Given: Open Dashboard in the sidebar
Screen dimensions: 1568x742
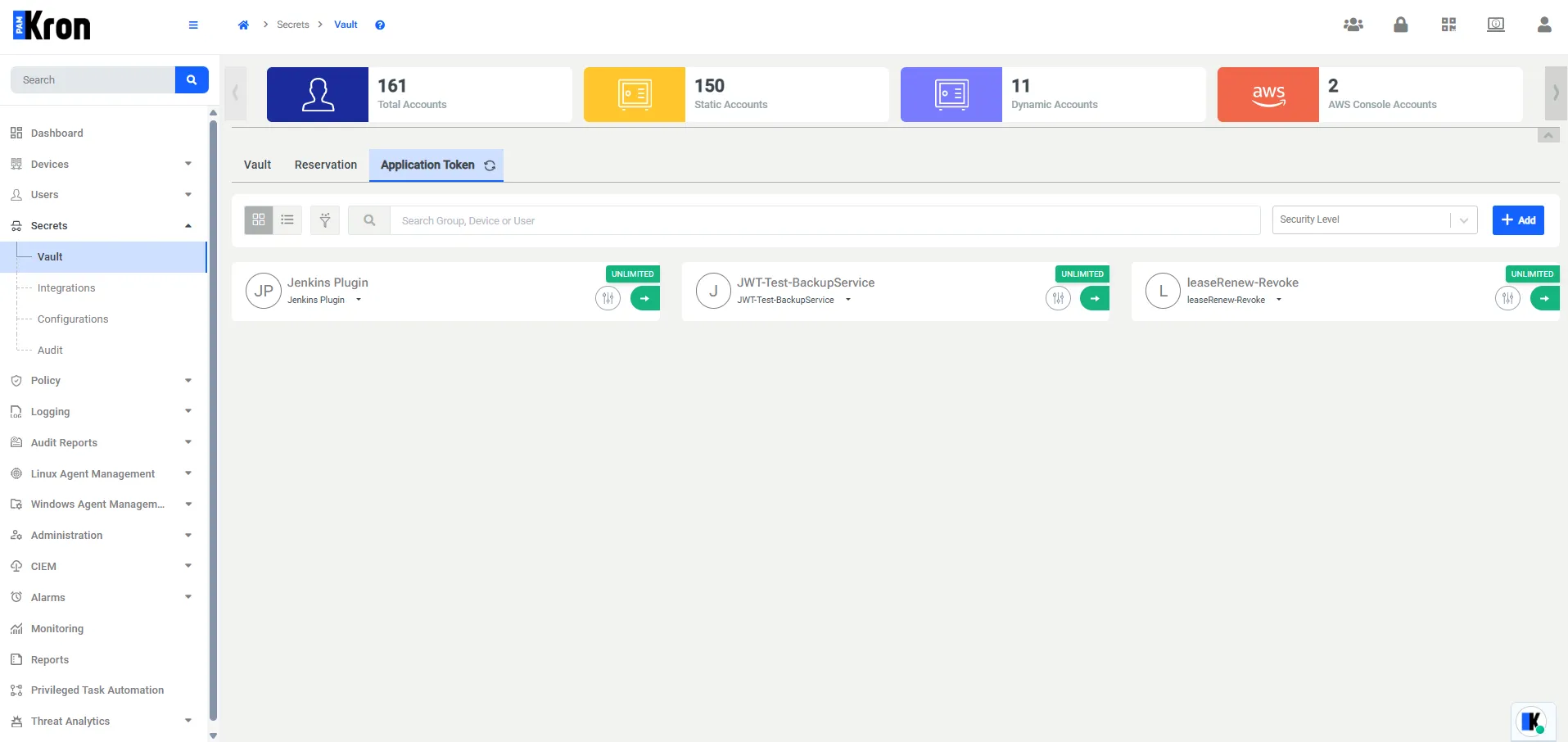Looking at the screenshot, I should coord(56,133).
